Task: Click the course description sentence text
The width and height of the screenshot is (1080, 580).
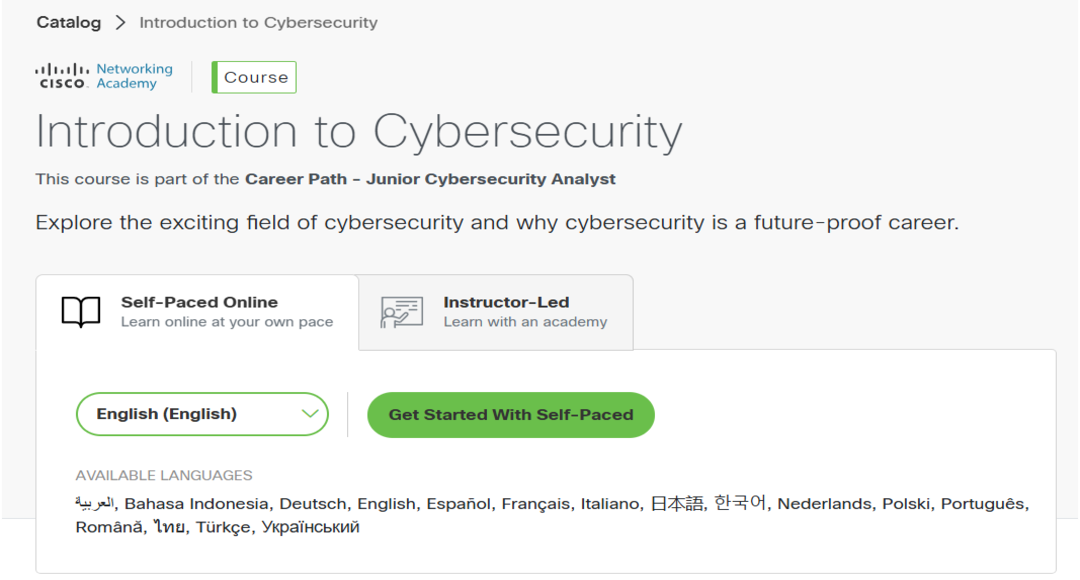Action: 497,222
